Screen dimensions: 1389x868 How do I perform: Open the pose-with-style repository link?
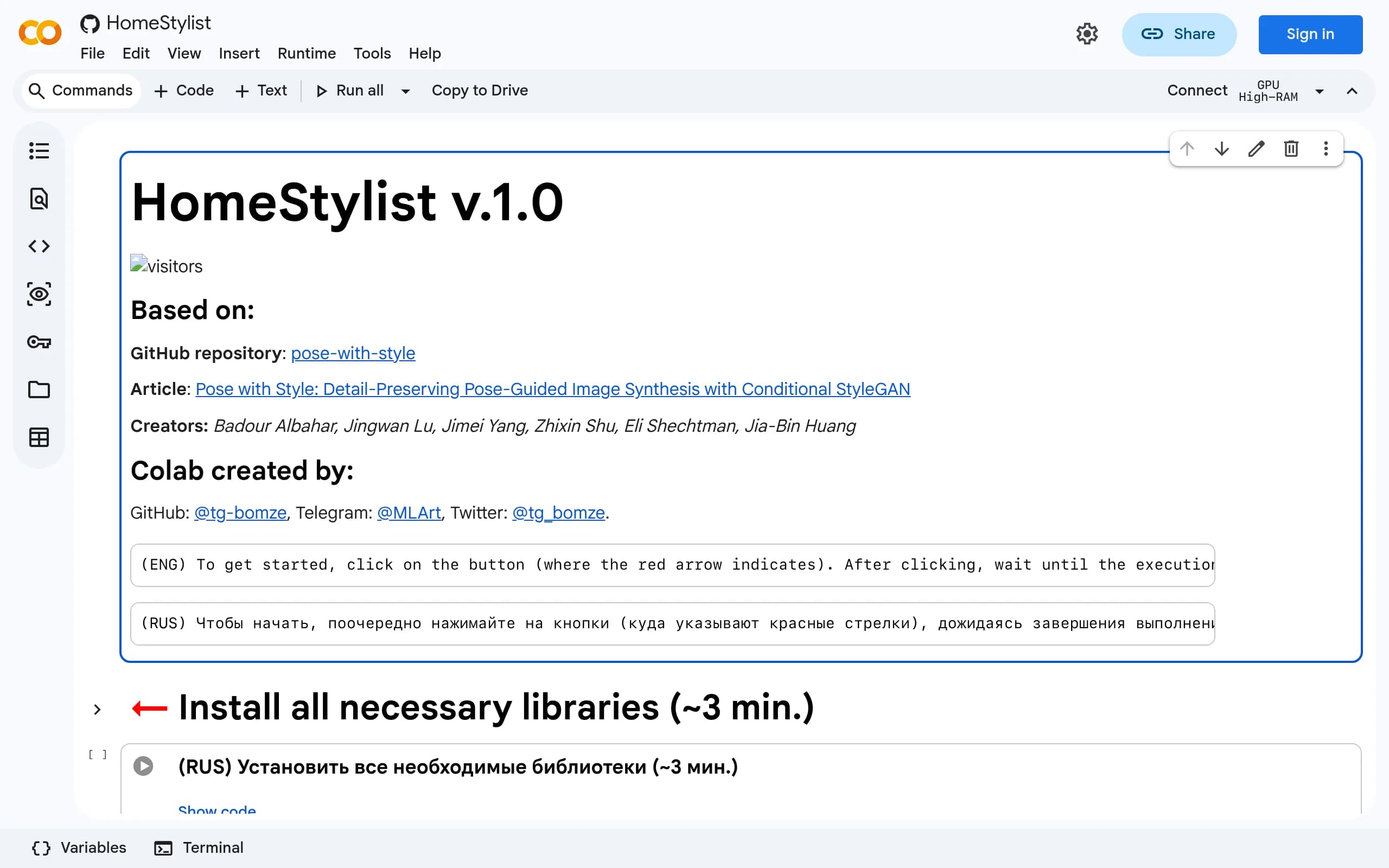353,353
